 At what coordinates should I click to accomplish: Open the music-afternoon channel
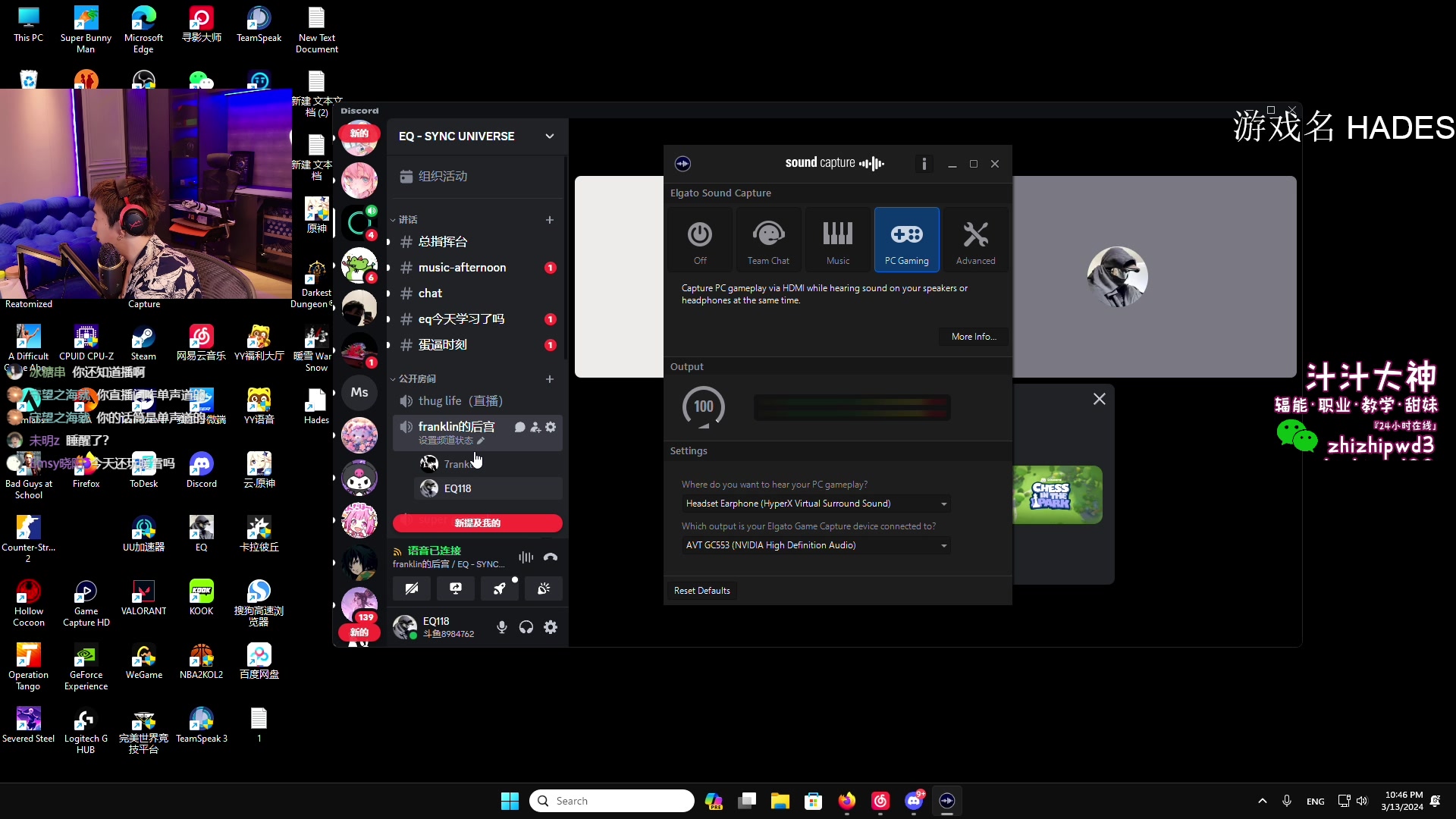tap(477, 268)
